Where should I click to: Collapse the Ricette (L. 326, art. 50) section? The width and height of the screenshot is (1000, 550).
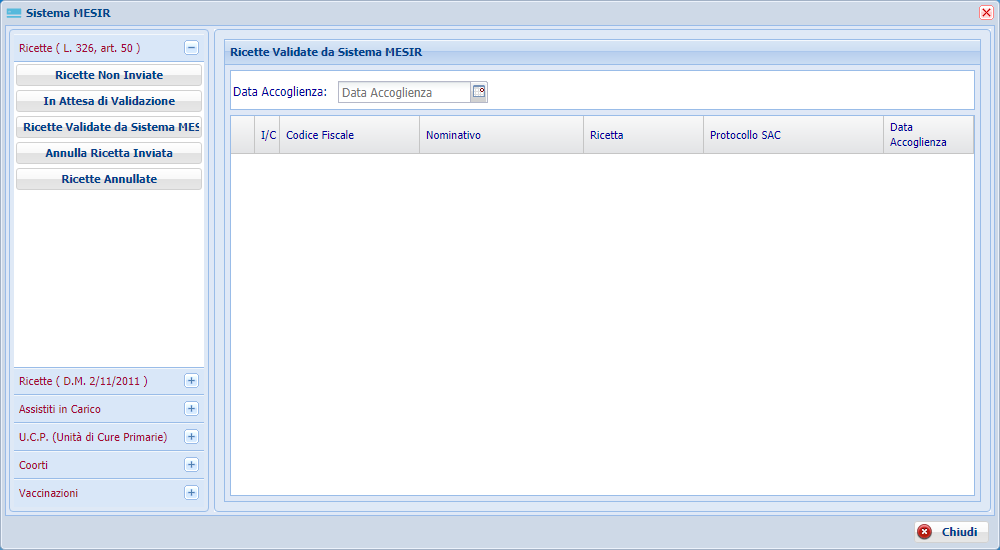tap(191, 48)
